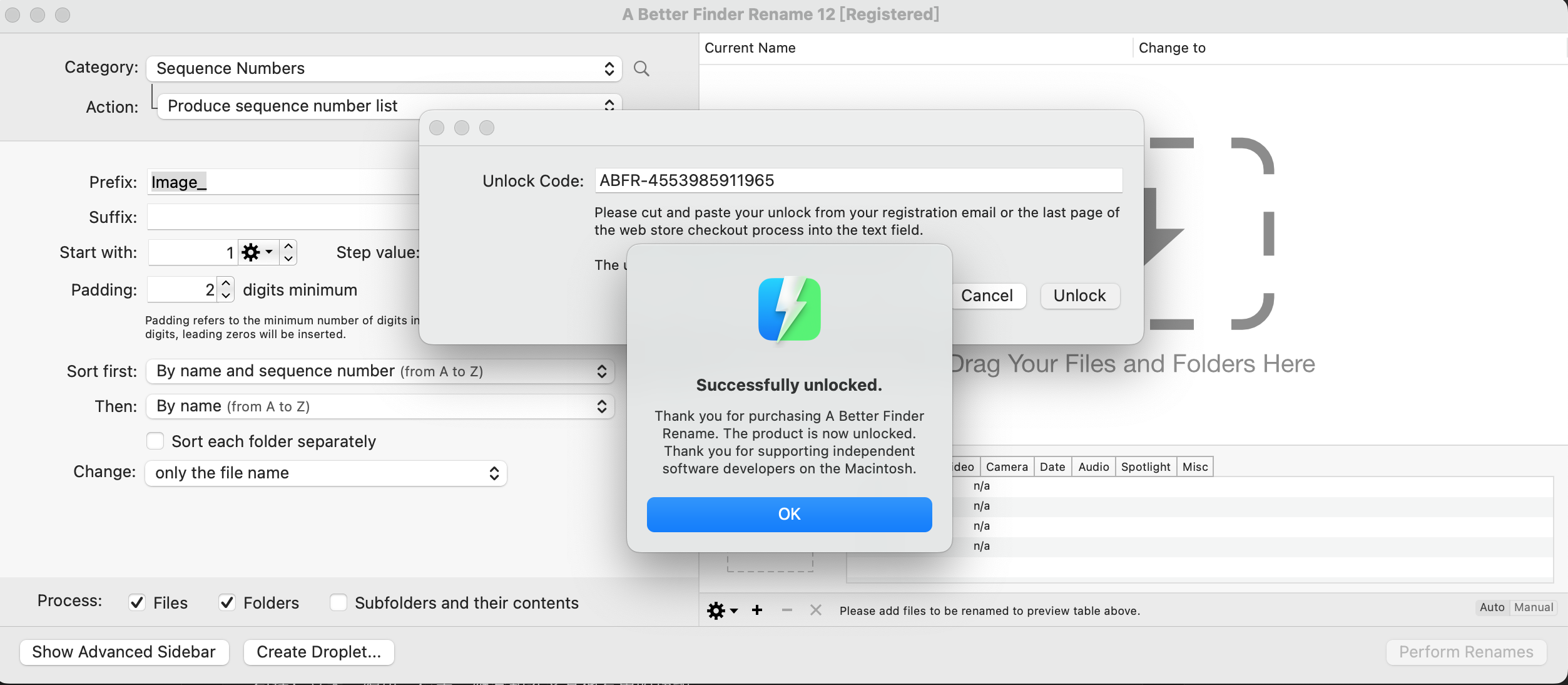Open the gear action menu in the bottom toolbar
This screenshot has width=1568, height=685.
click(x=715, y=610)
